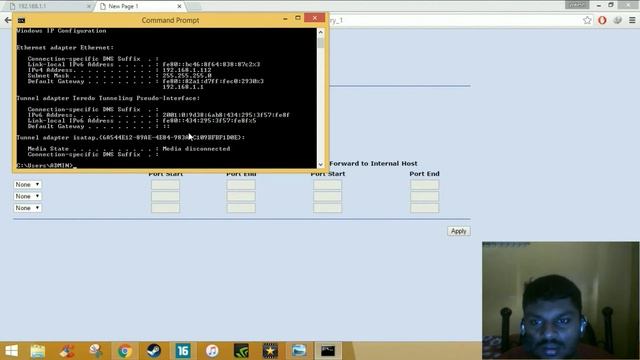Switch to Google Chrome on the taskbar
Screen dimensions: 640x360
[x=124, y=351]
